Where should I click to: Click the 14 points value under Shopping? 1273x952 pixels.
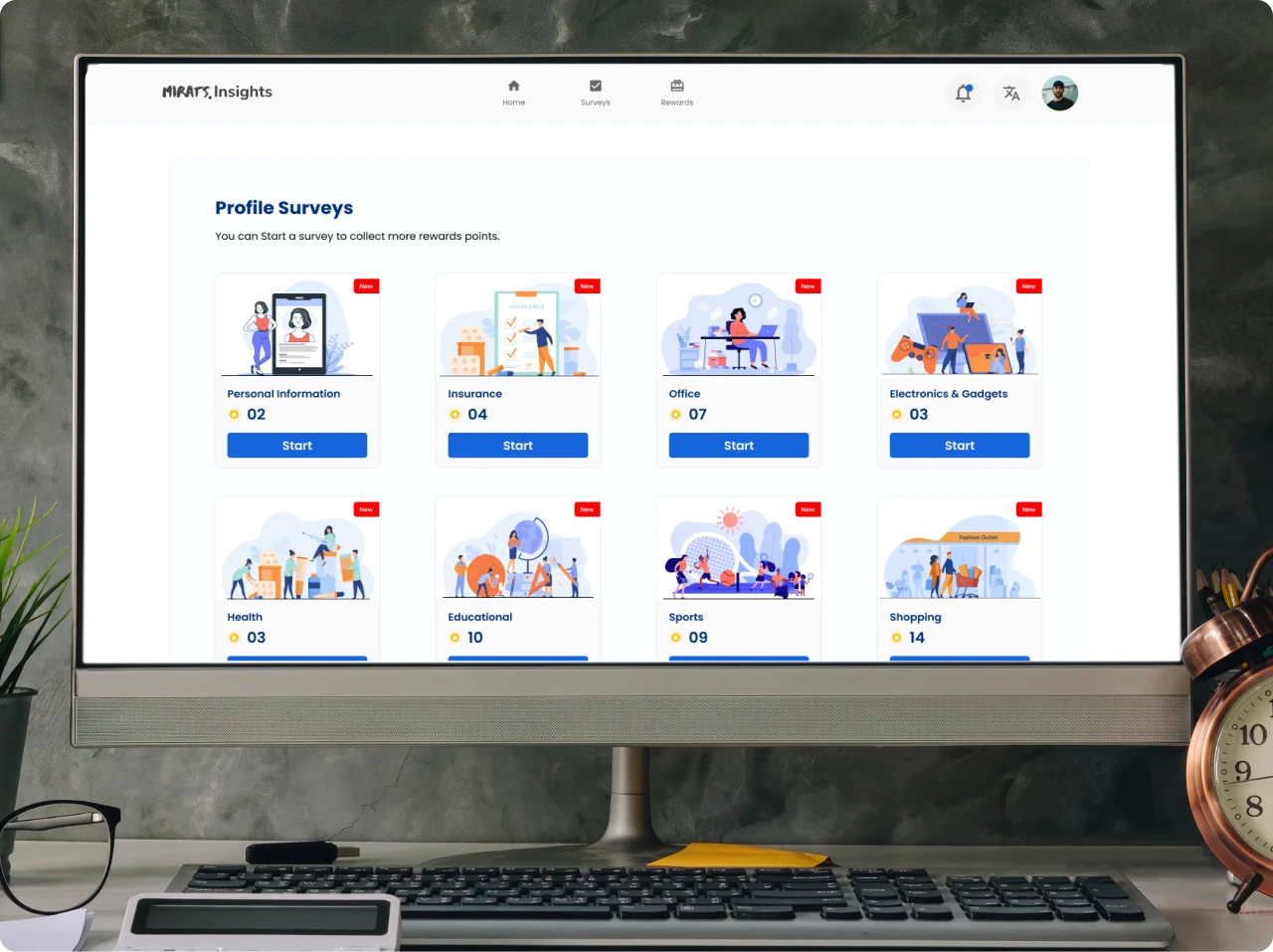(917, 638)
